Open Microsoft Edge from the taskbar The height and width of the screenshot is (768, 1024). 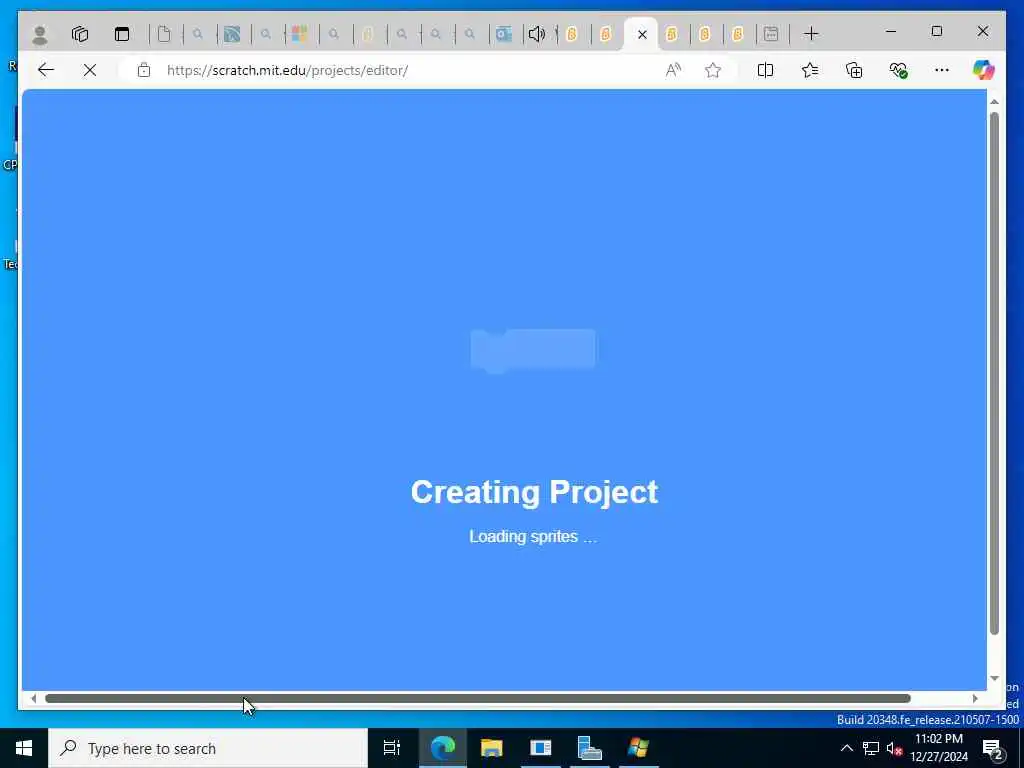coord(443,748)
